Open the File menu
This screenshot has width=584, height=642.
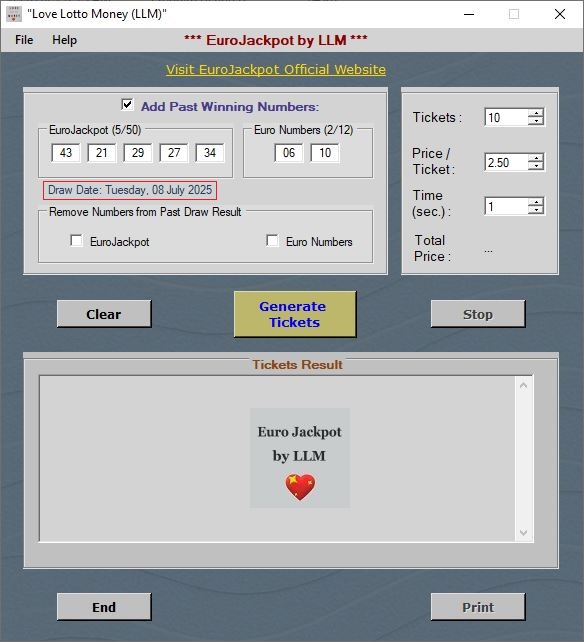coord(24,40)
